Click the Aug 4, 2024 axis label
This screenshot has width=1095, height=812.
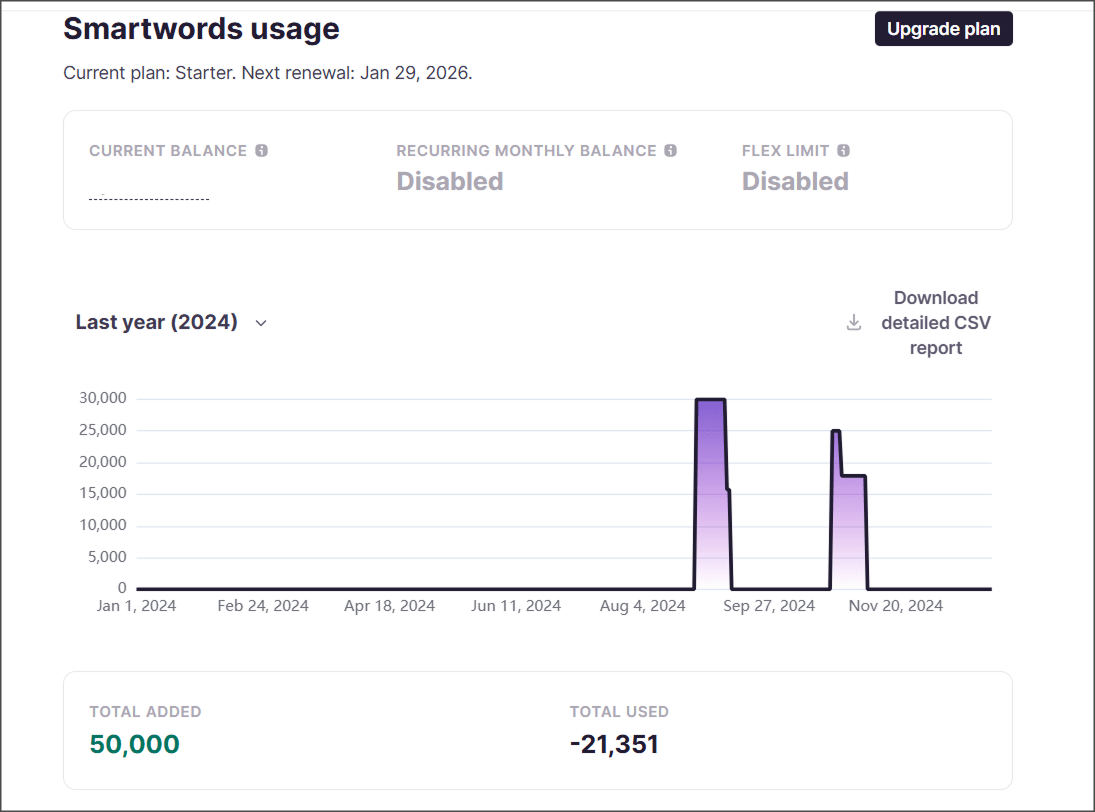pyautogui.click(x=643, y=606)
